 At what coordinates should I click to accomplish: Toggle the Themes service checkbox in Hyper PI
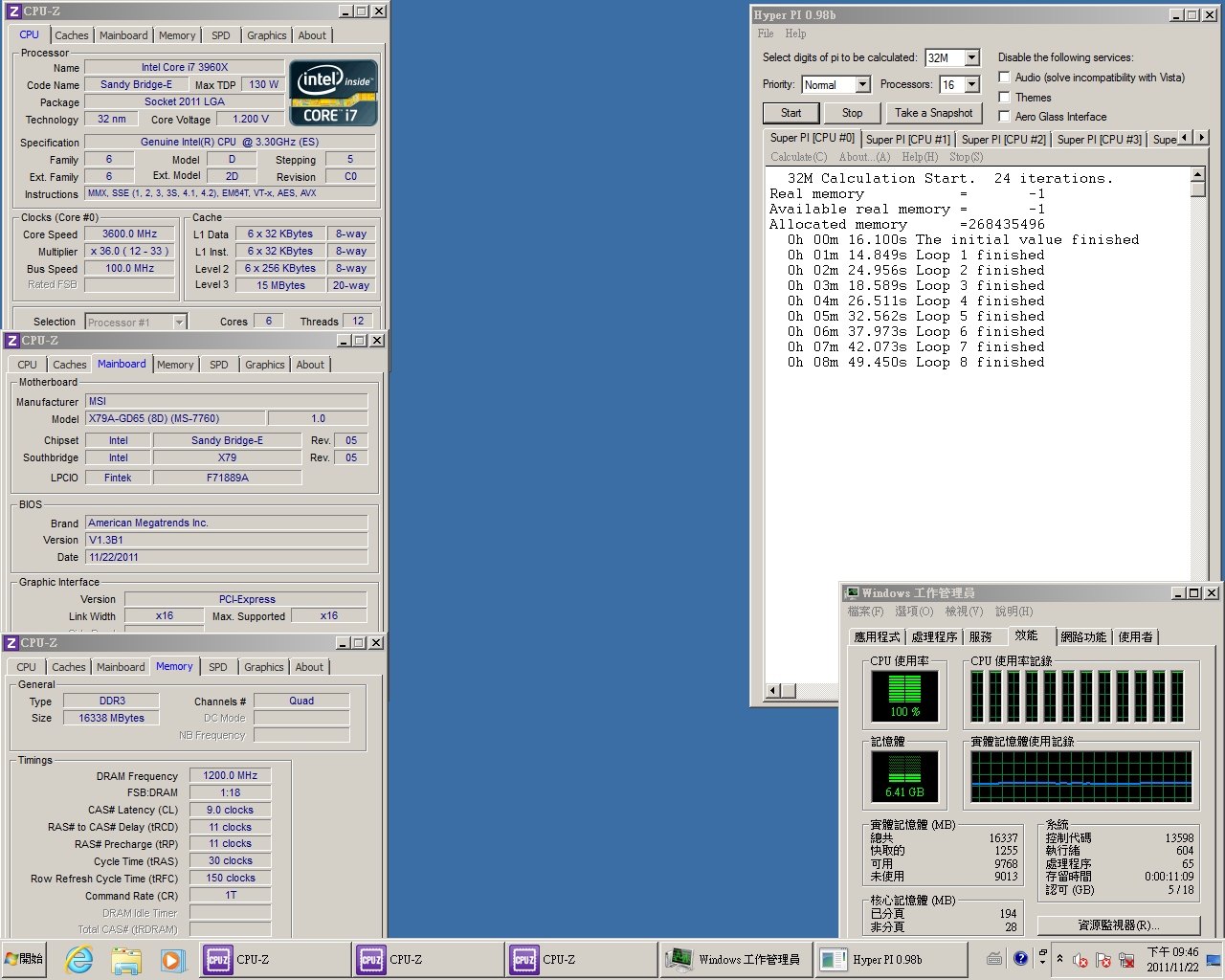pyautogui.click(x=1004, y=97)
